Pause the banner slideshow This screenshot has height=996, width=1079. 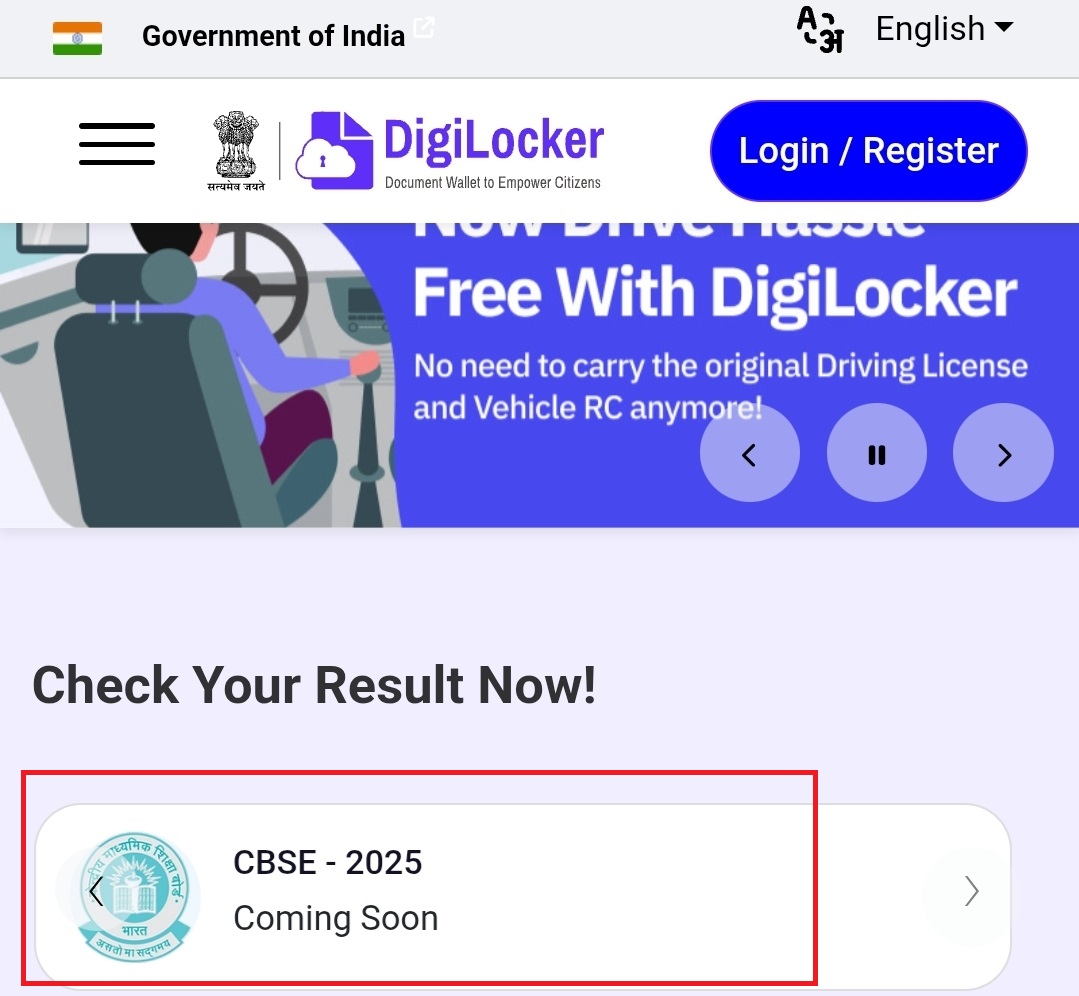(877, 454)
